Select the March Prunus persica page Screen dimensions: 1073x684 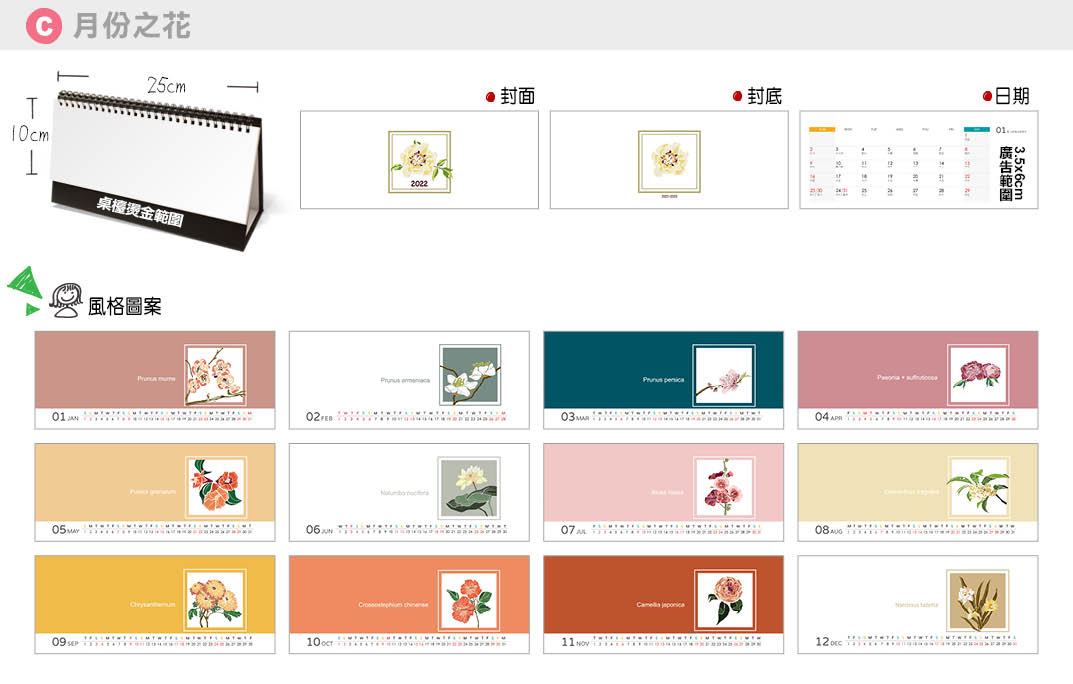pos(663,380)
